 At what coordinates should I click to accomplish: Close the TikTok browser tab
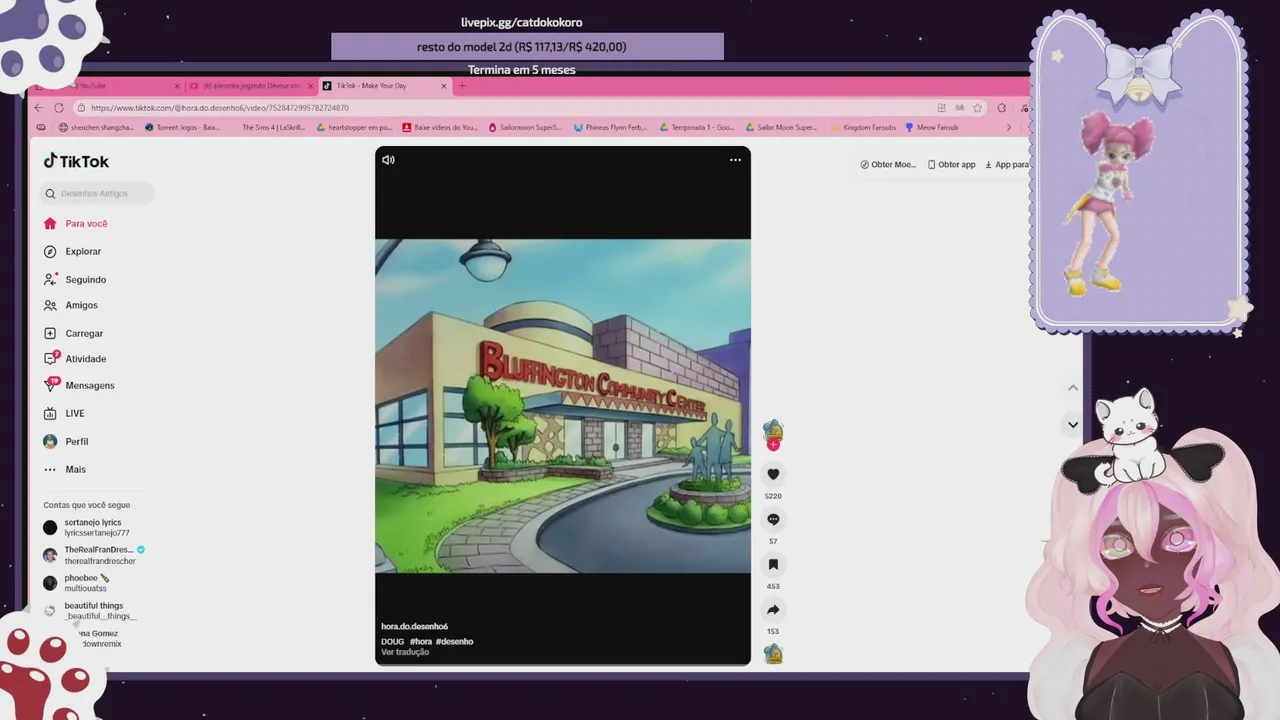pyautogui.click(x=444, y=86)
